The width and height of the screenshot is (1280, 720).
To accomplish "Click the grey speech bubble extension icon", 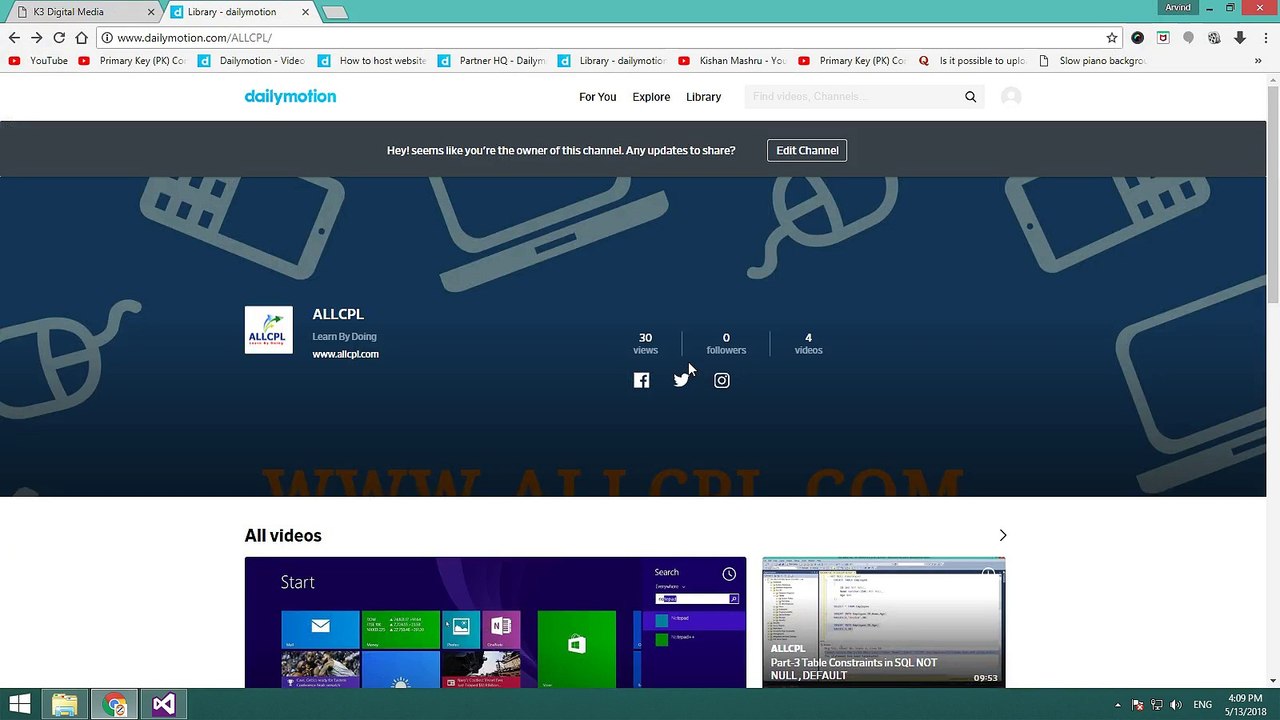I will pyautogui.click(x=1188, y=38).
